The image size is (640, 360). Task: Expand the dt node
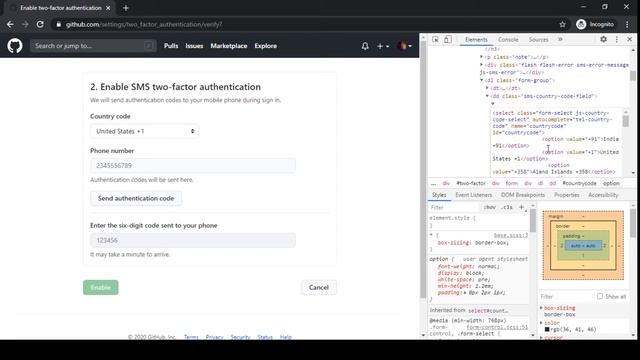pyautogui.click(x=487, y=88)
